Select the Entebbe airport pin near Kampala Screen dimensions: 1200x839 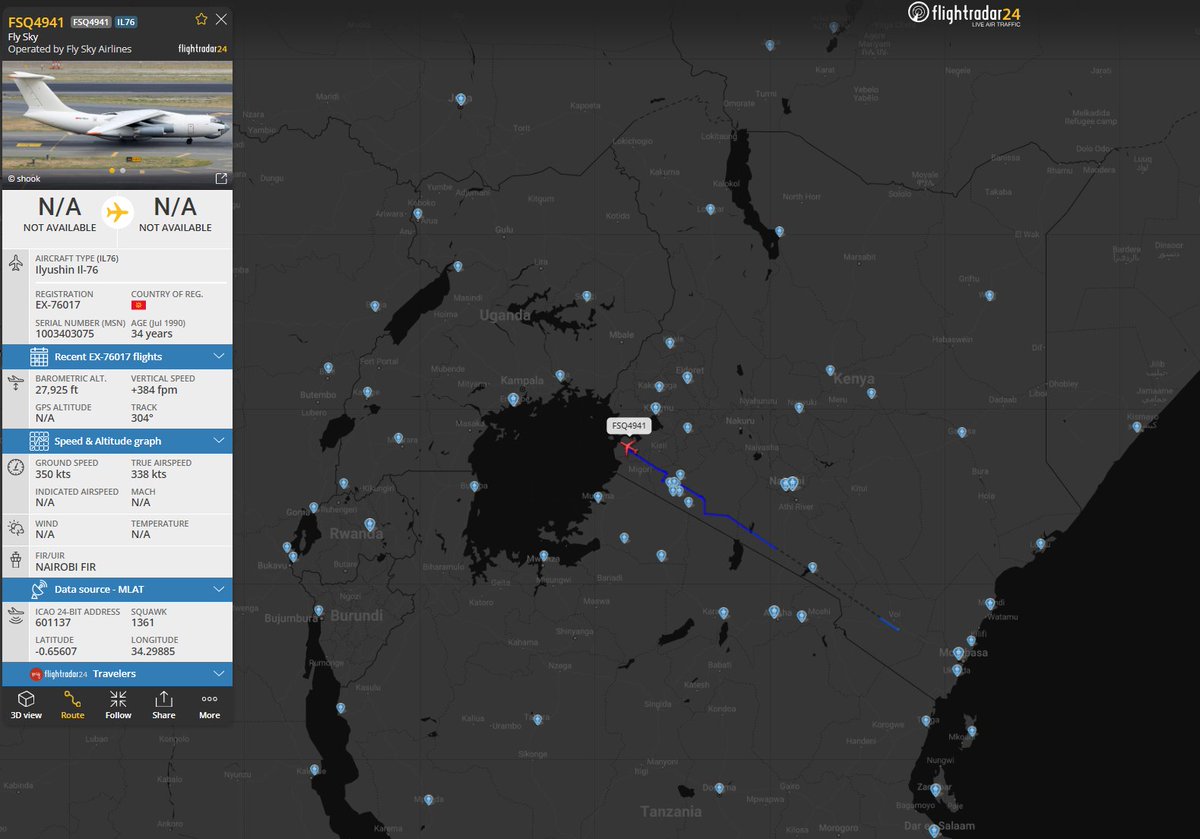[x=513, y=399]
